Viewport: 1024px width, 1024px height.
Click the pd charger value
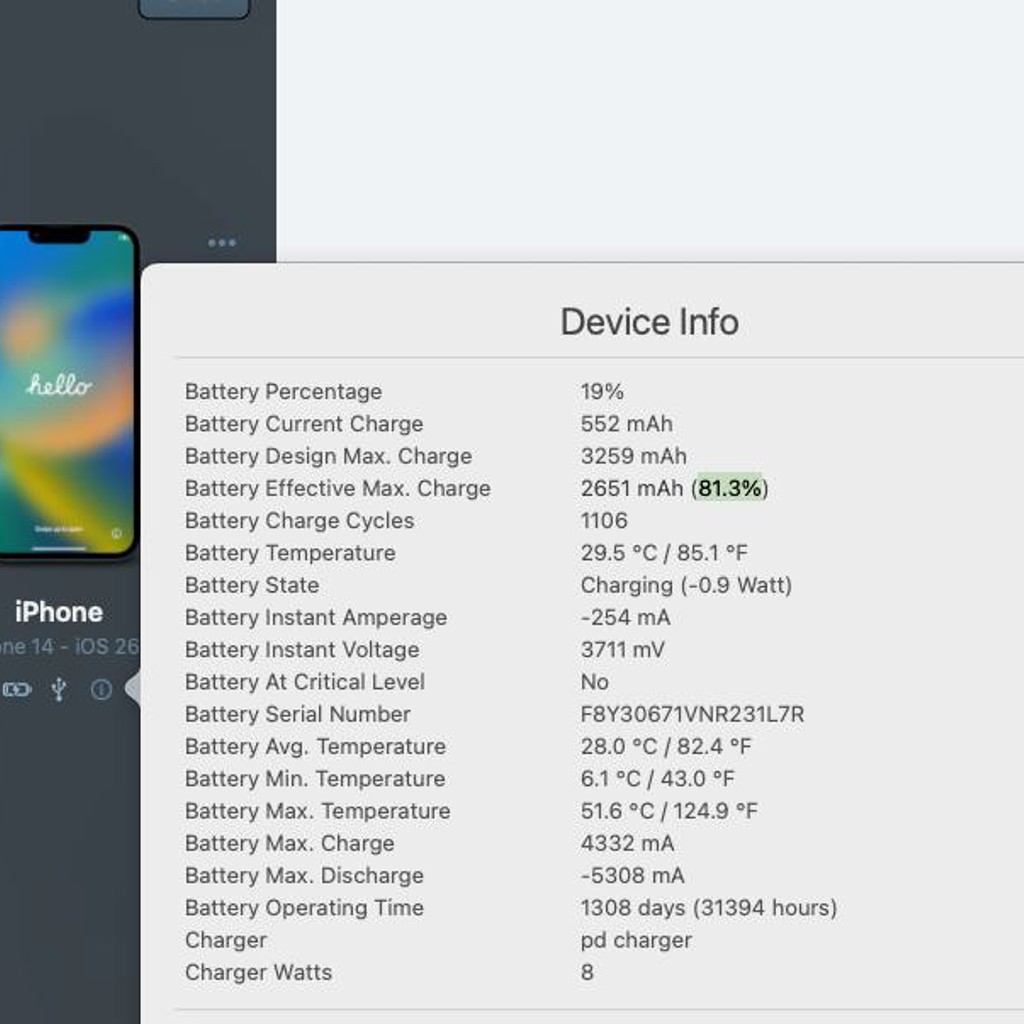click(636, 940)
